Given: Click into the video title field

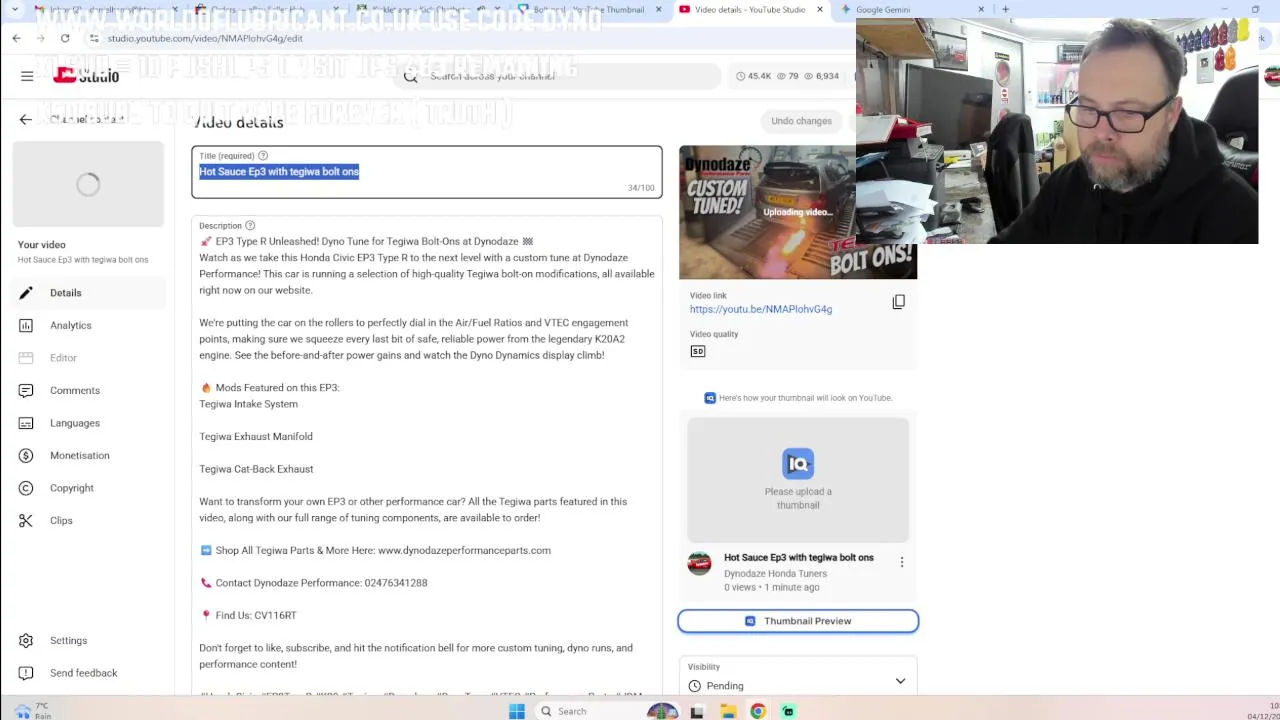Looking at the screenshot, I should [x=427, y=172].
